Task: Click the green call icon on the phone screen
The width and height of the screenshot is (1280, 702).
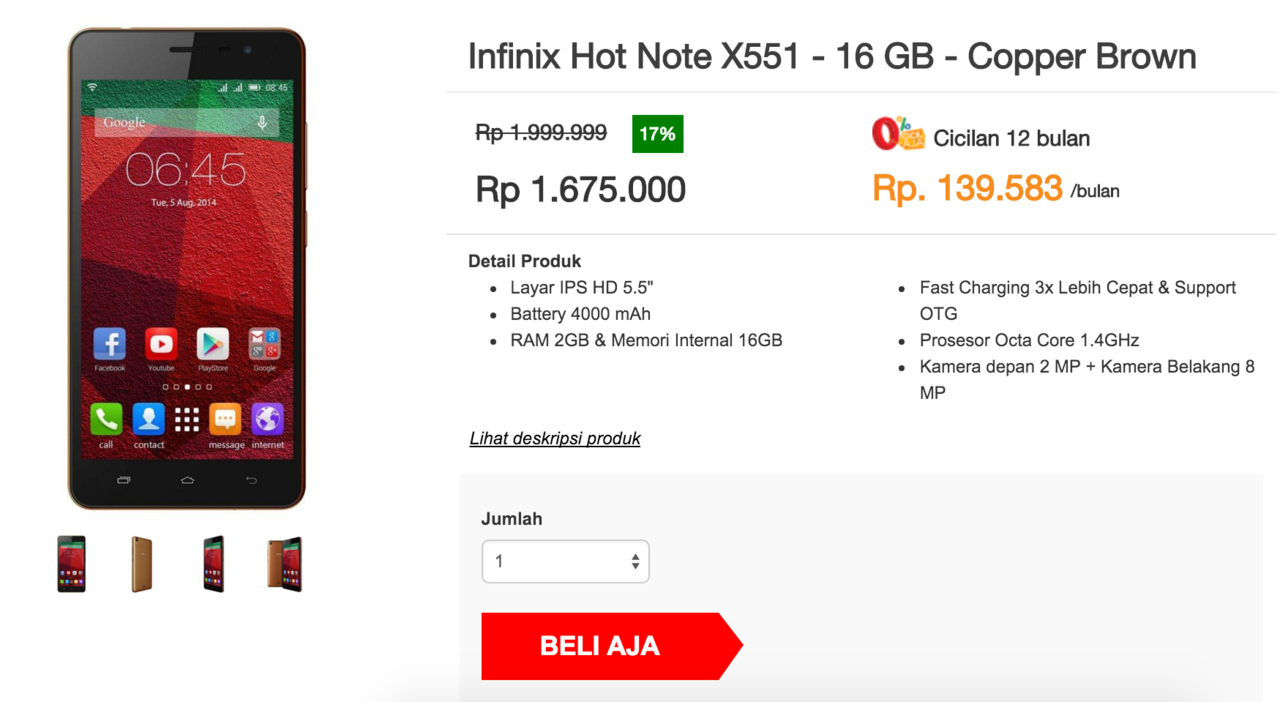Action: point(106,419)
